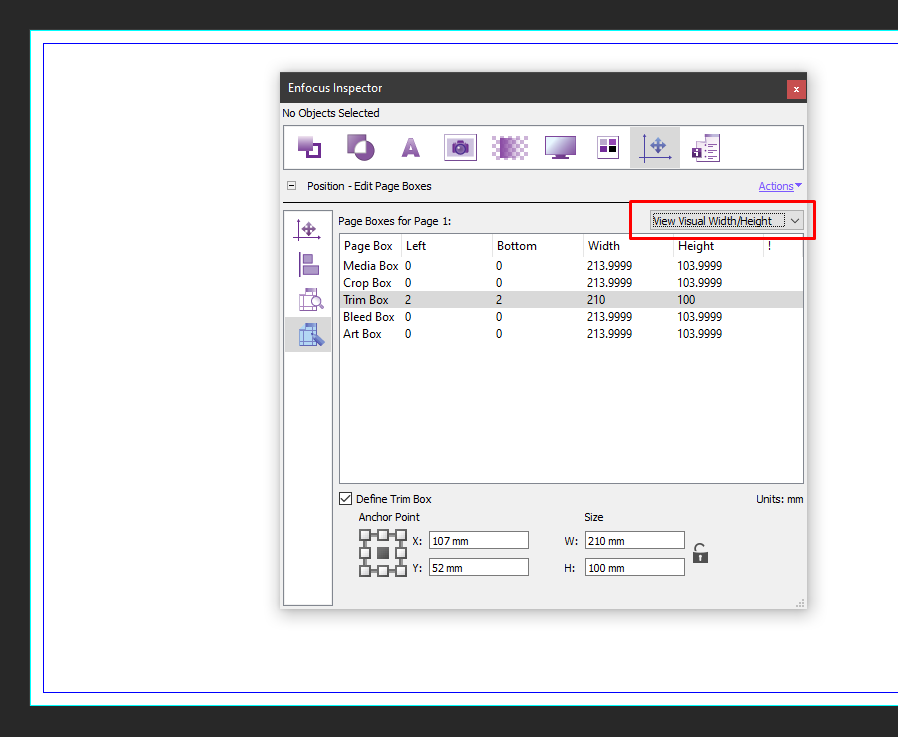The image size is (898, 737).
Task: Toggle the aspect ratio lock icon
Action: [700, 553]
